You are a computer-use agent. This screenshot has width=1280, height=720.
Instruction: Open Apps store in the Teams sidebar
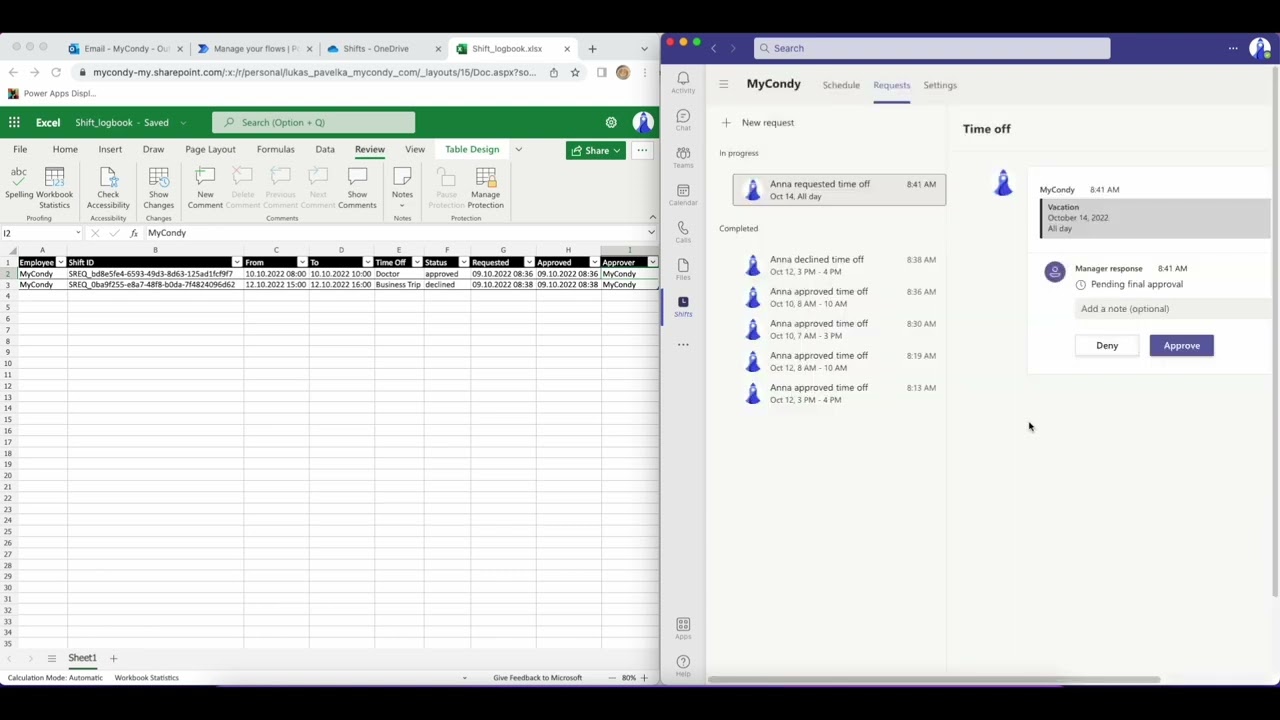pyautogui.click(x=683, y=628)
